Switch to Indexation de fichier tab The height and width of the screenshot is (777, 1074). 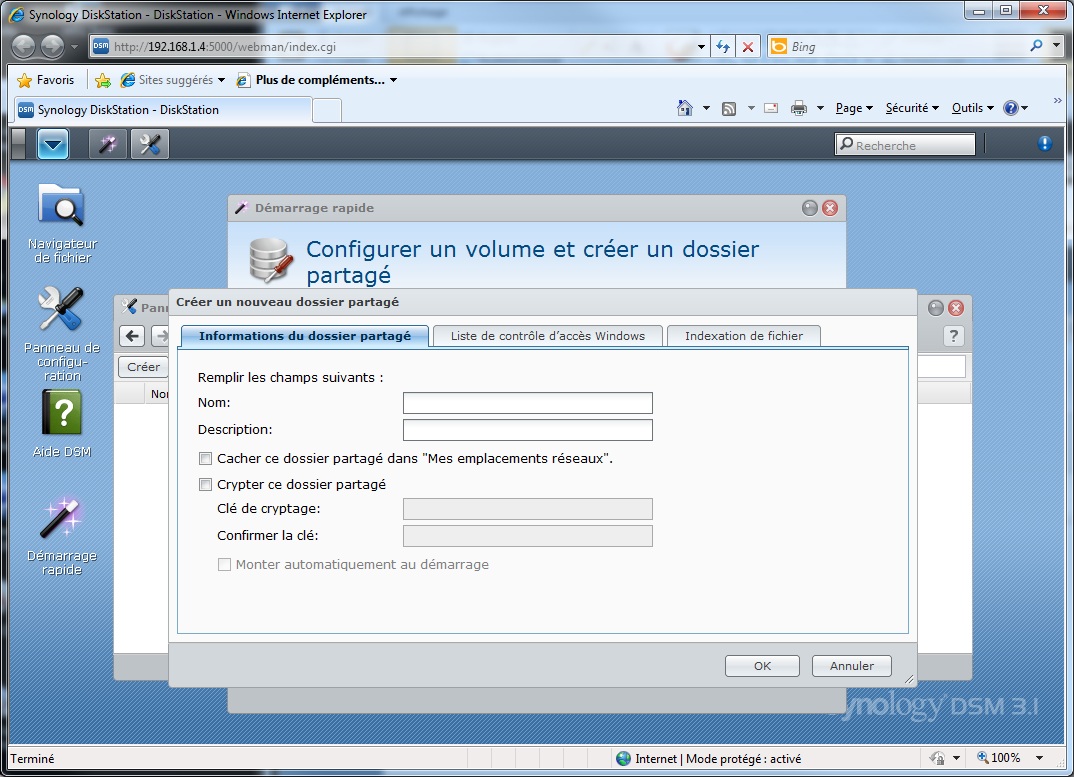(x=744, y=336)
